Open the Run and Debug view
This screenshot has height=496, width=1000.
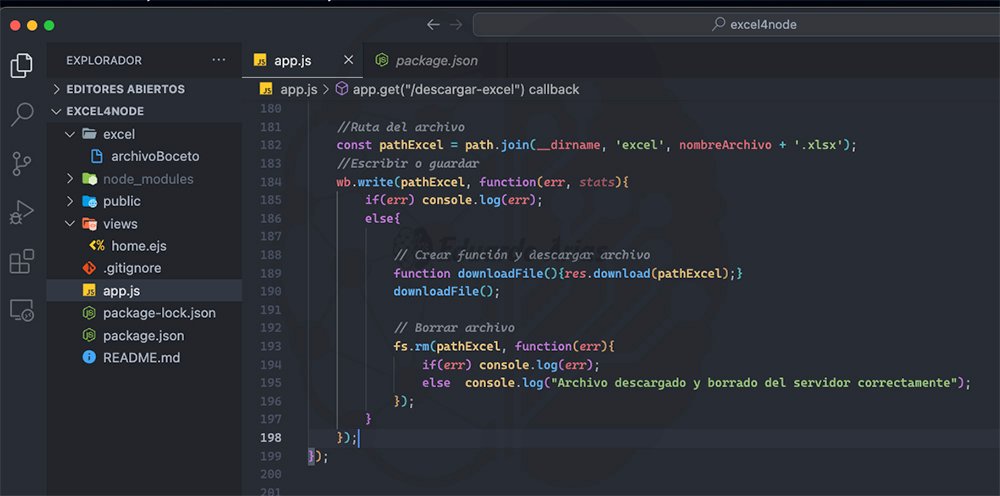coord(22,212)
